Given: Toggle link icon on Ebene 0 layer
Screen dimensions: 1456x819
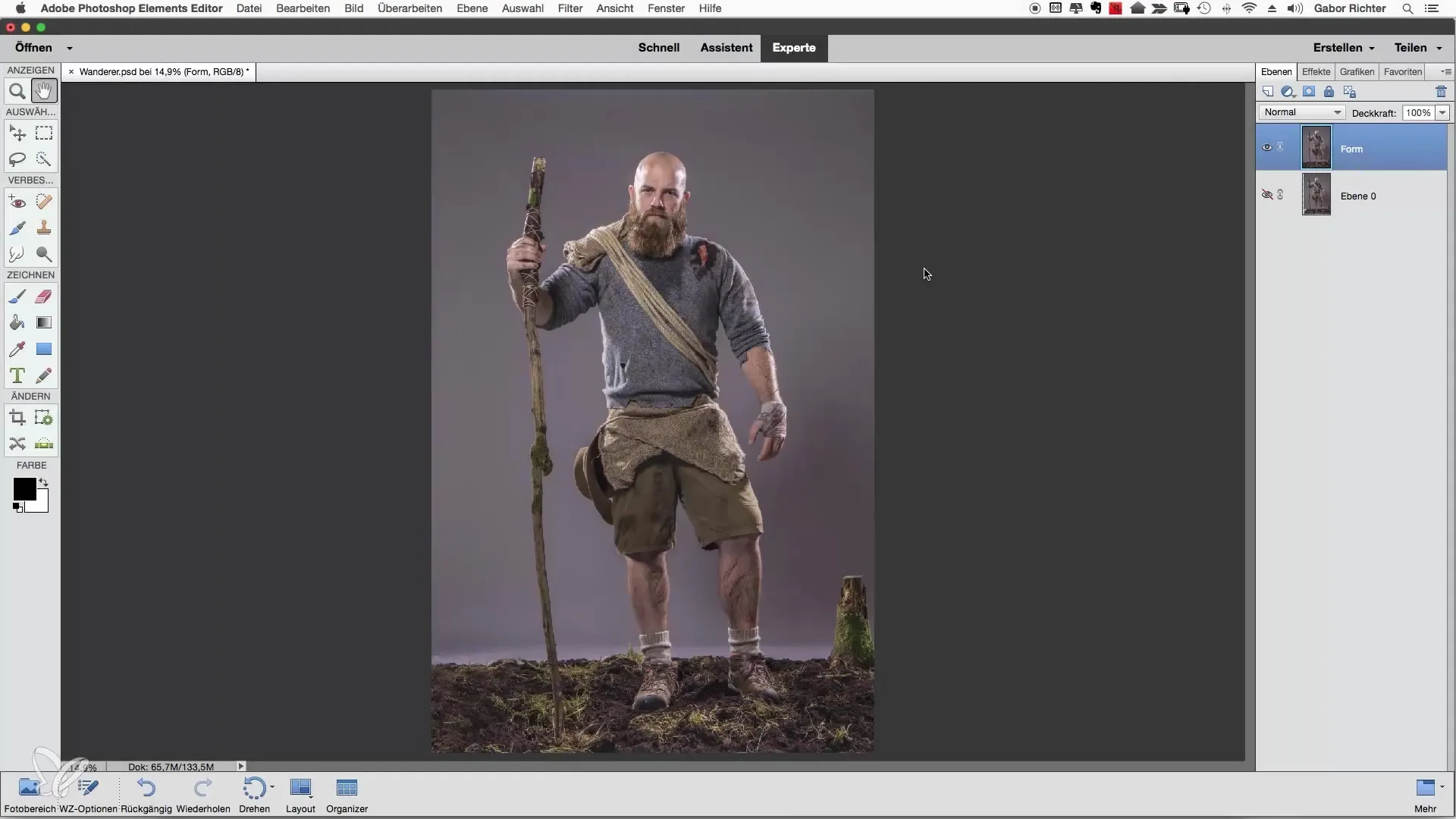Looking at the screenshot, I should pos(1281,194).
